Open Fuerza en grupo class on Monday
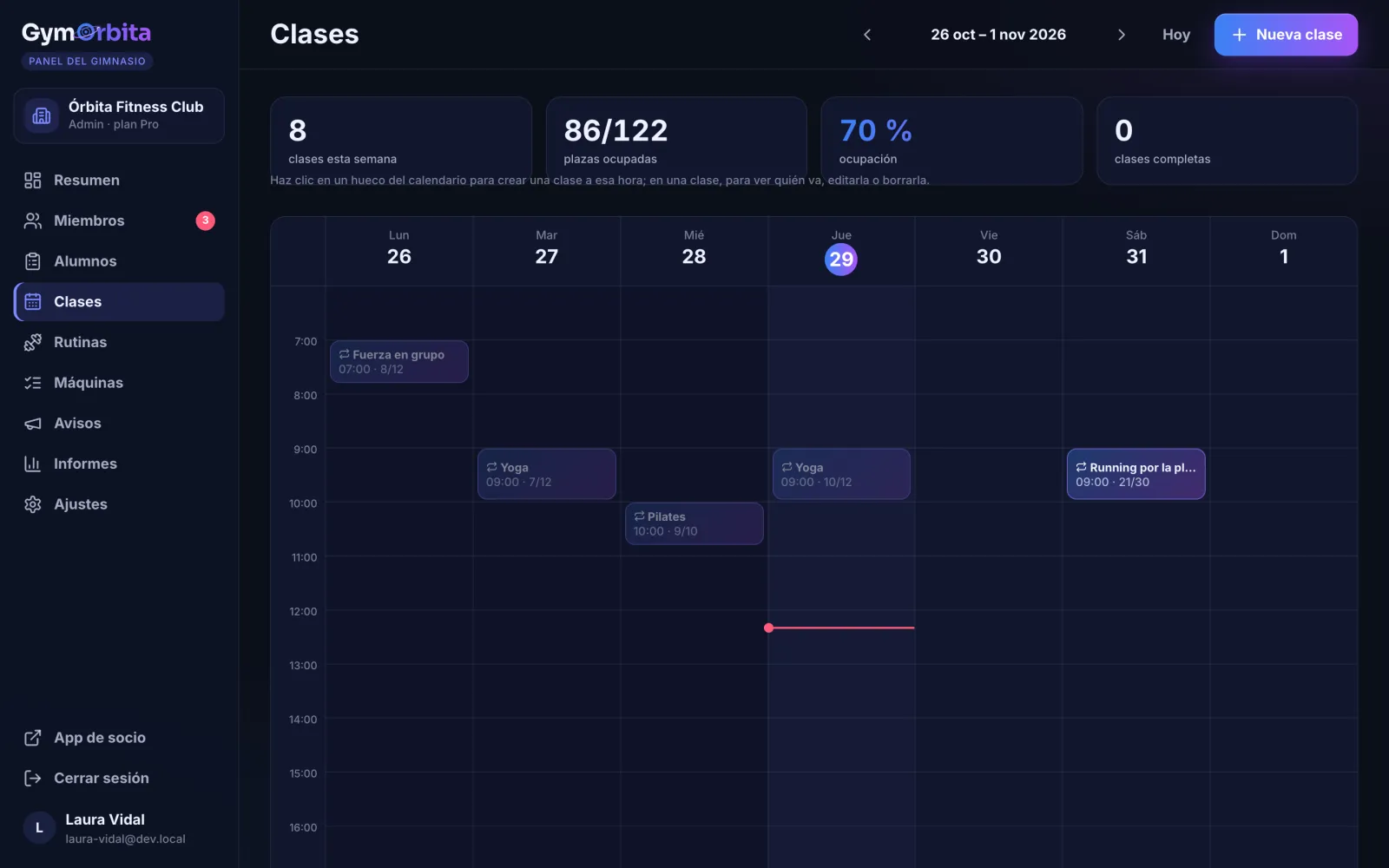Image resolution: width=1389 pixels, height=868 pixels. tap(399, 361)
